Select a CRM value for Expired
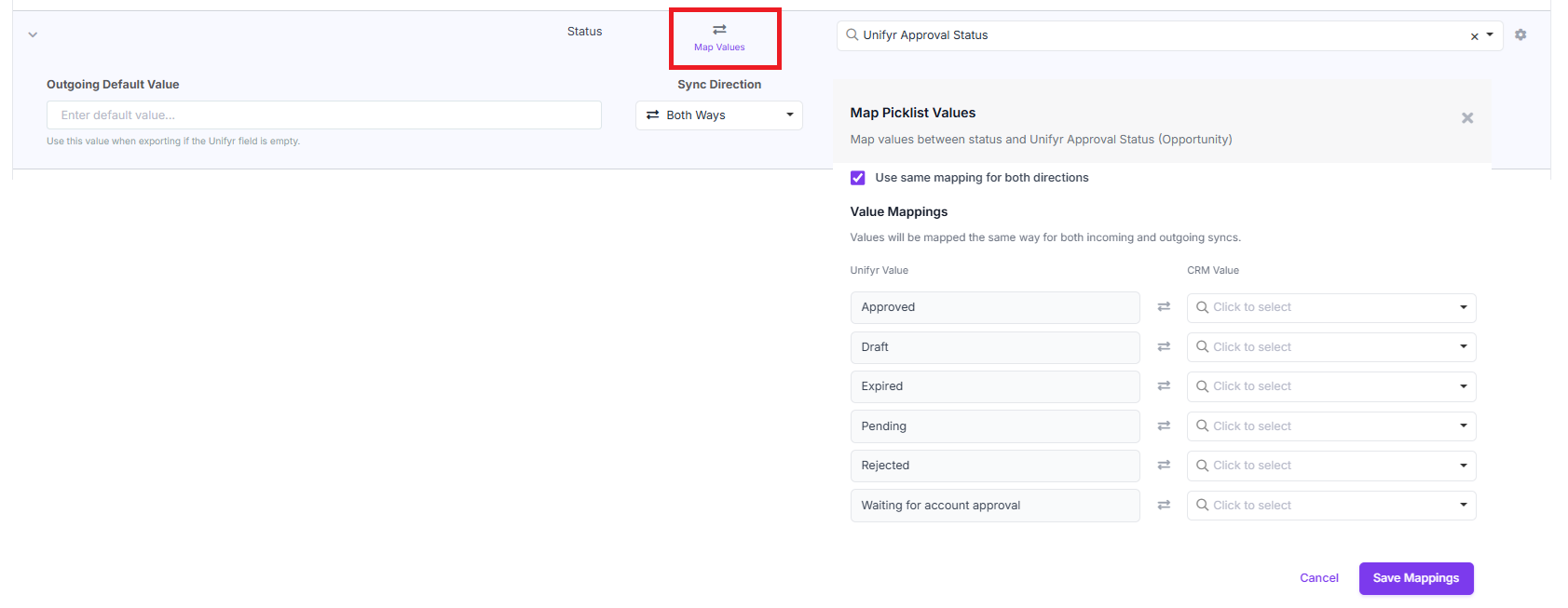Viewport: 1568px width, 608px height. (x=1331, y=386)
